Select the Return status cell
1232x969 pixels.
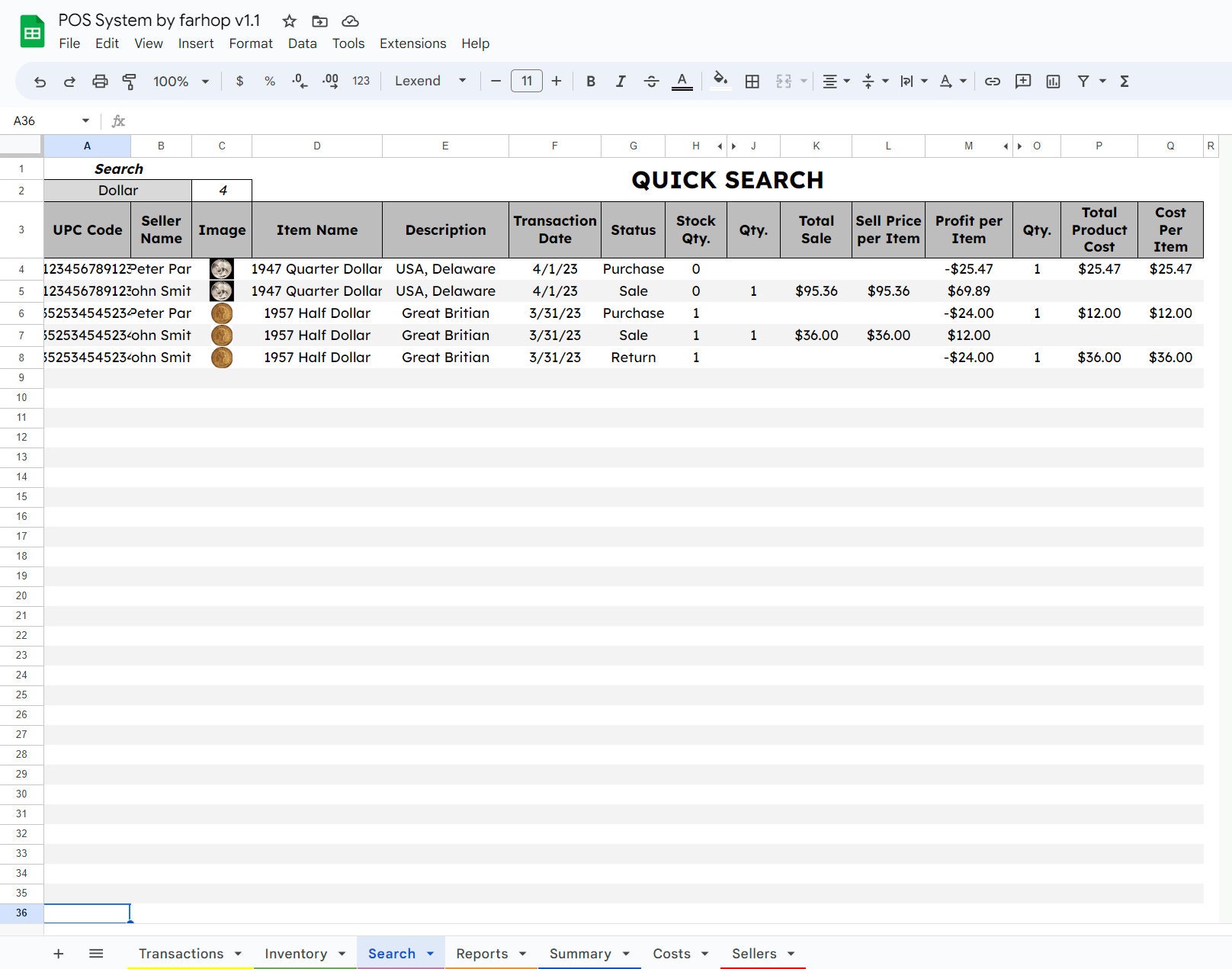tap(634, 358)
